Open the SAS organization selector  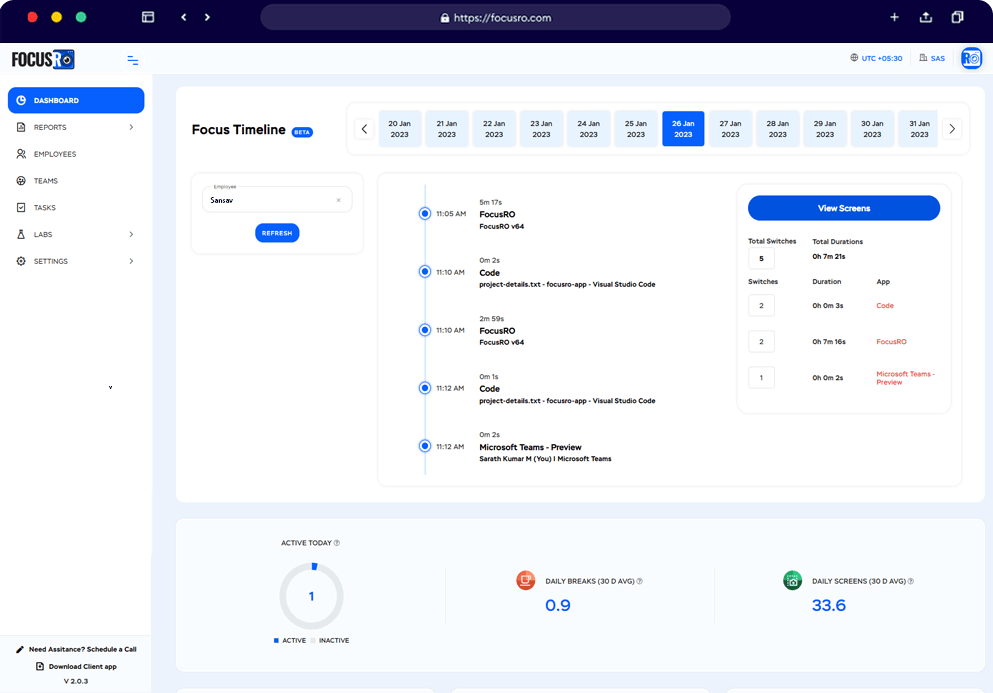coord(932,58)
